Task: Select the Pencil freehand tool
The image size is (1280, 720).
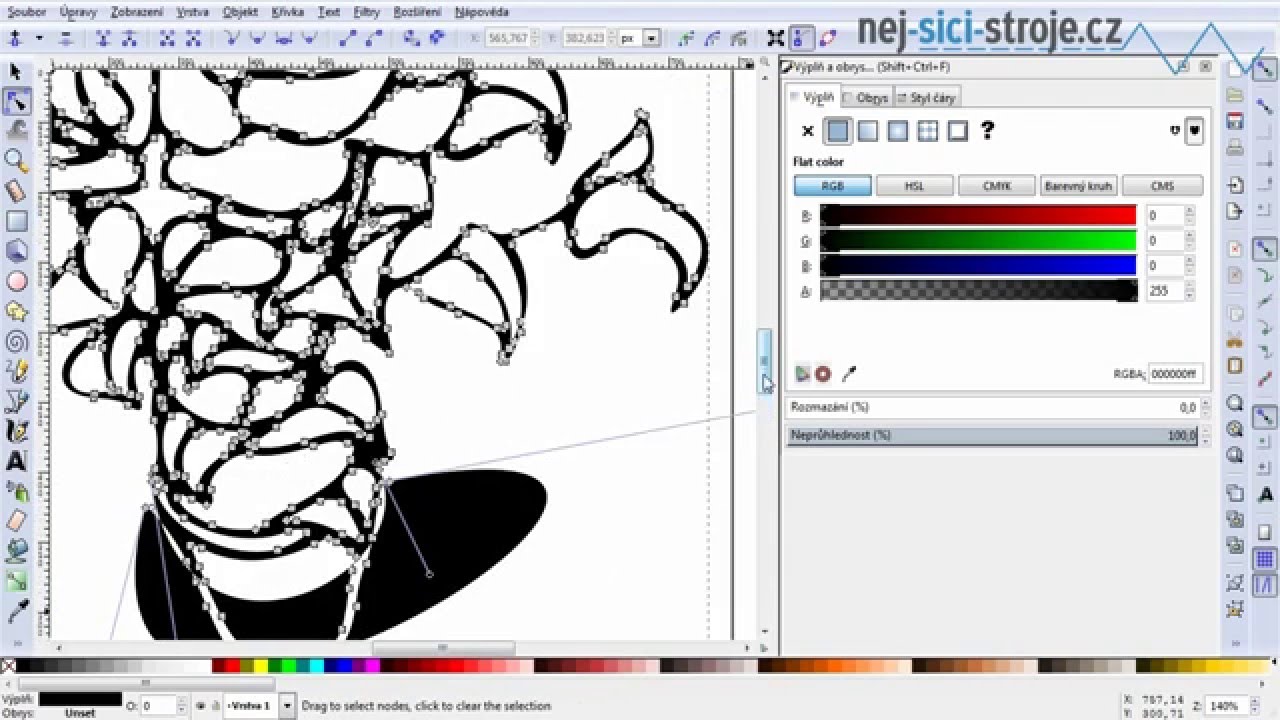Action: [x=16, y=371]
